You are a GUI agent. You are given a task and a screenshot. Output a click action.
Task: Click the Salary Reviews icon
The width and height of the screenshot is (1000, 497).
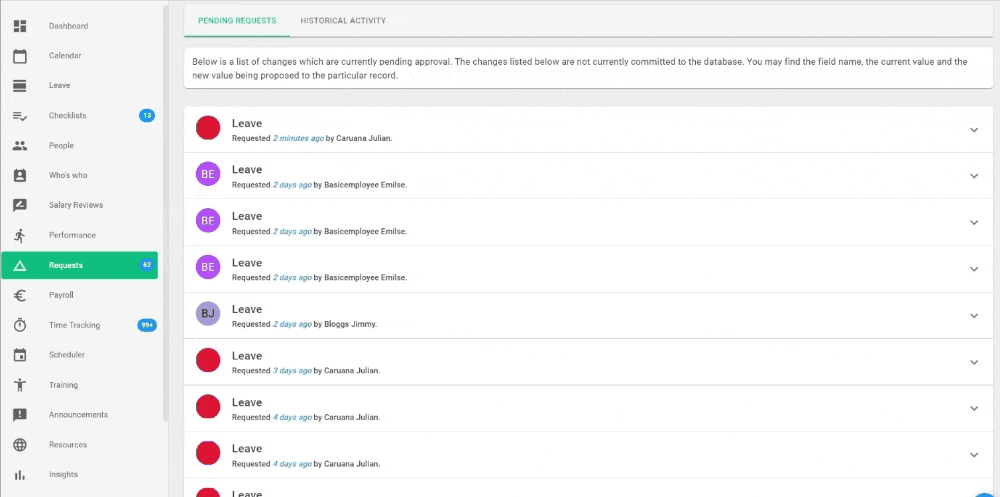(20, 205)
